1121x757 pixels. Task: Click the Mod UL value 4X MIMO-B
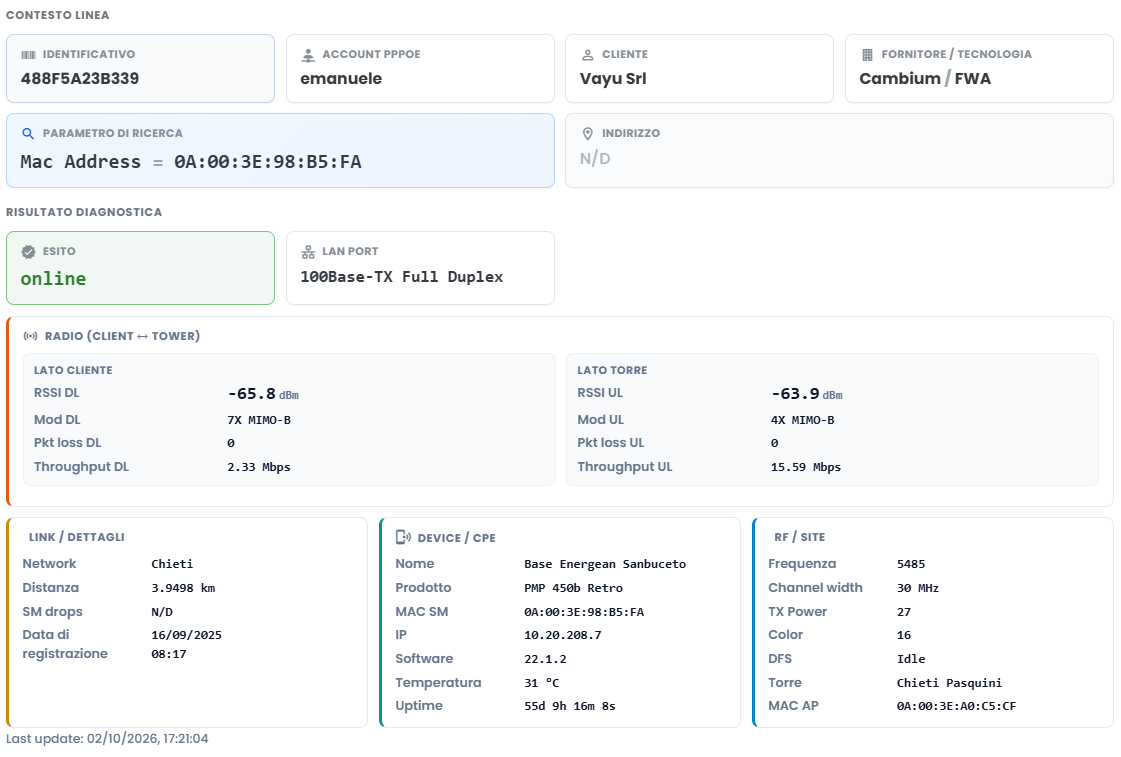[802, 420]
